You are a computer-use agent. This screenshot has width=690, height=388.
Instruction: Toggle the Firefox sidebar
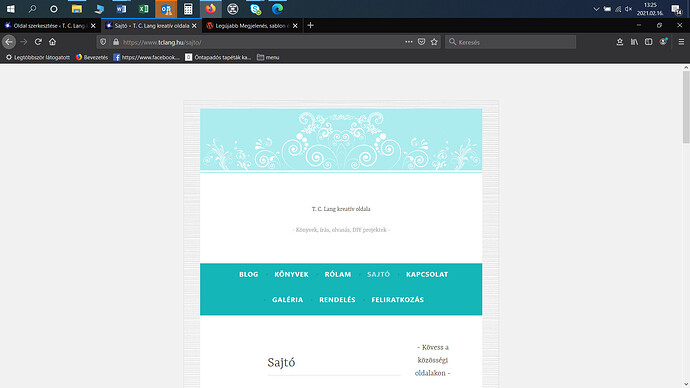[x=649, y=42]
